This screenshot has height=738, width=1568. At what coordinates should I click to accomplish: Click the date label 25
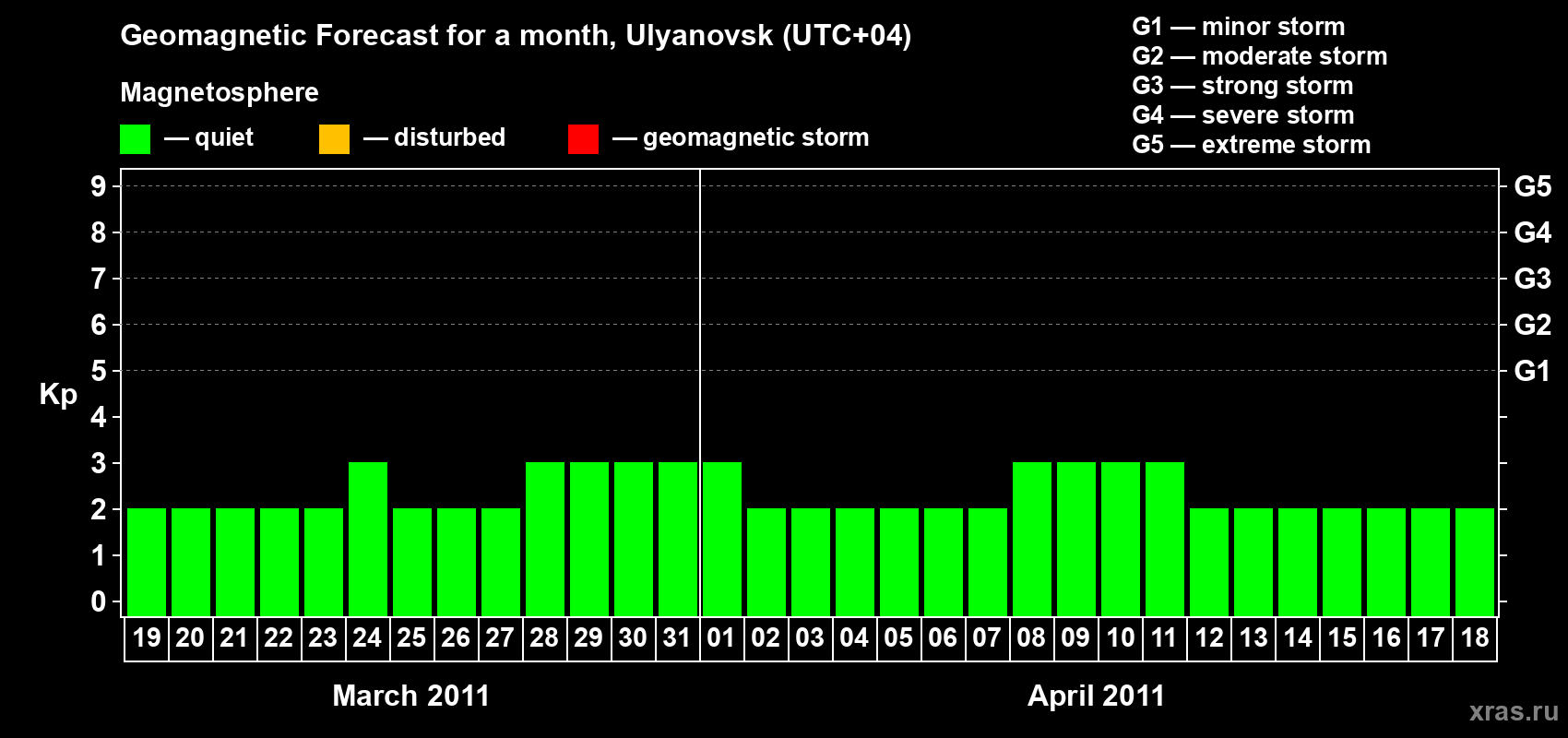click(x=411, y=637)
